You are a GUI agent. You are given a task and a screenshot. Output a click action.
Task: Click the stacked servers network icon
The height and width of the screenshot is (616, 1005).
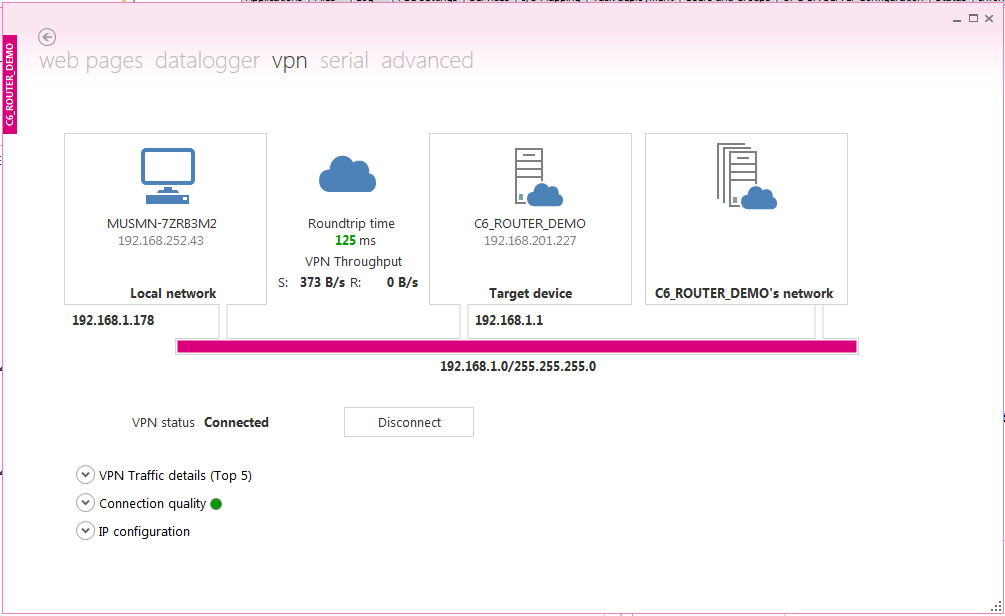(x=746, y=176)
